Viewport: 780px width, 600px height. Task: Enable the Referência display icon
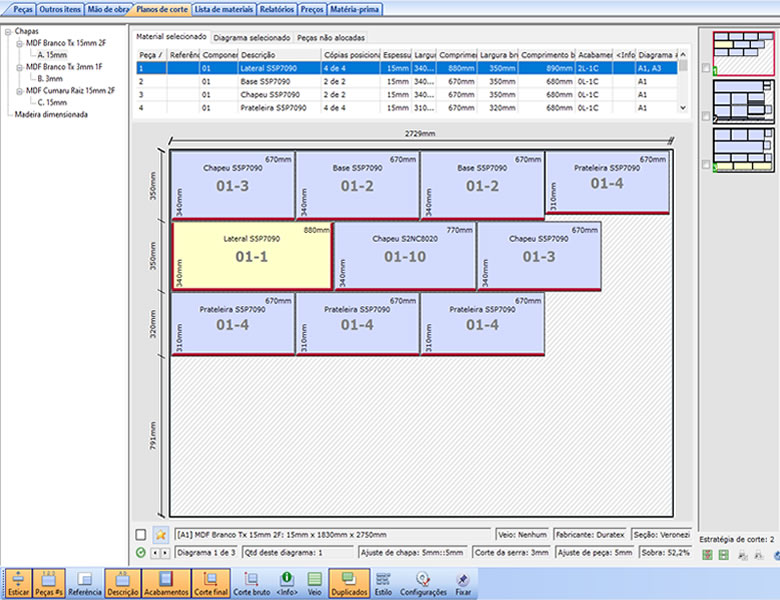(84, 583)
